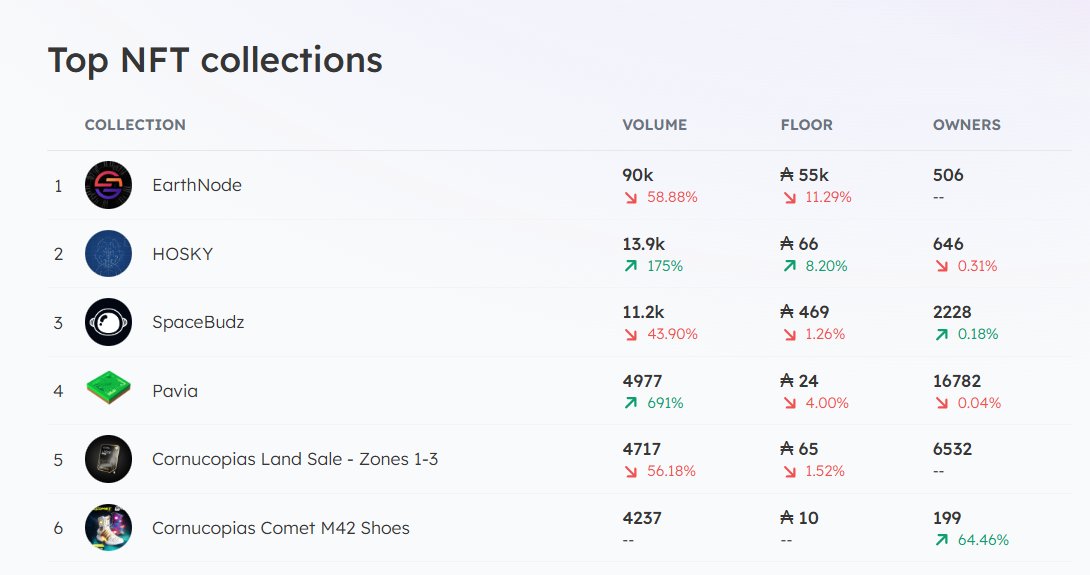Click the EarthNode collection logo icon
The height and width of the screenshot is (575, 1090).
(x=108, y=185)
